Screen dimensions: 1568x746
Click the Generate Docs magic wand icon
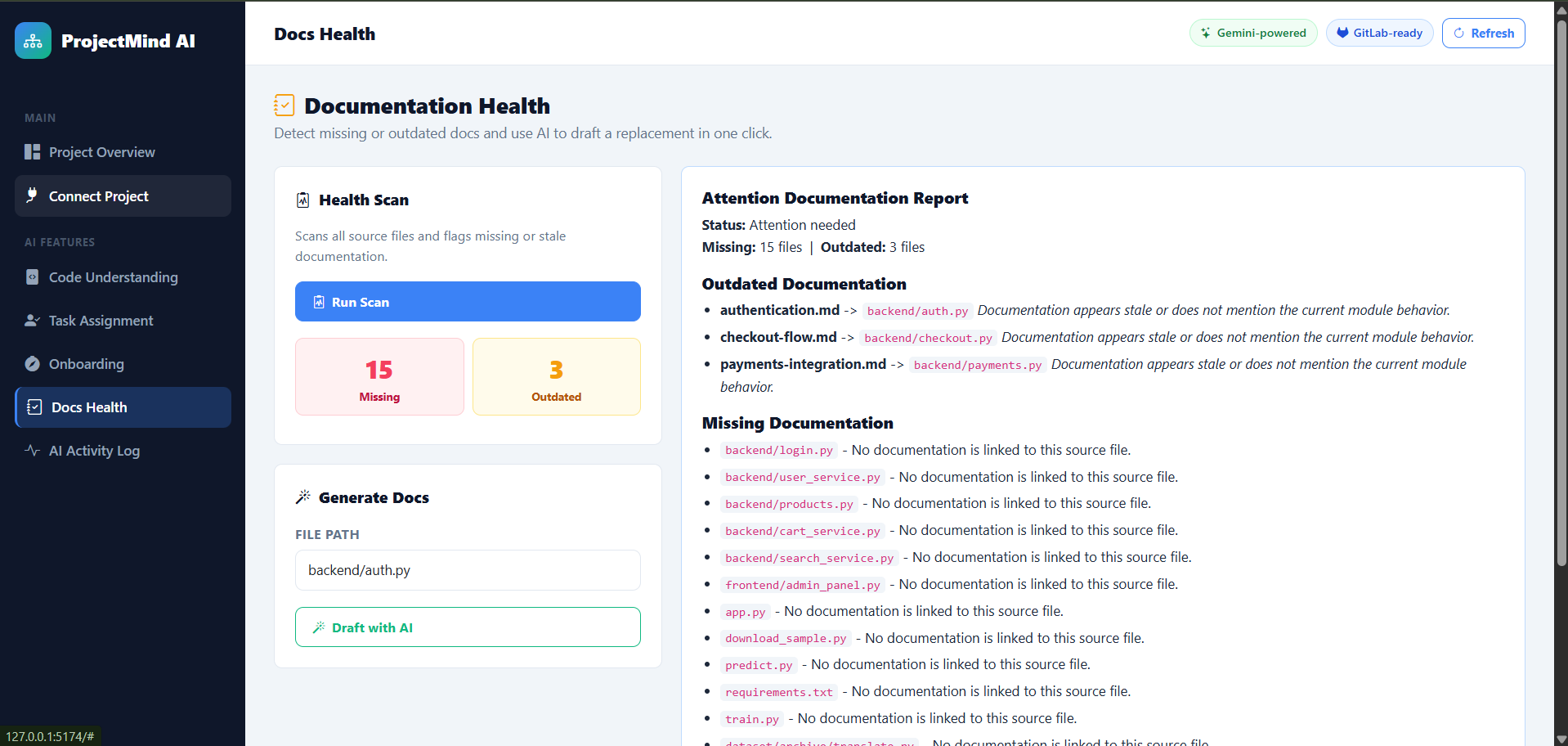[303, 497]
